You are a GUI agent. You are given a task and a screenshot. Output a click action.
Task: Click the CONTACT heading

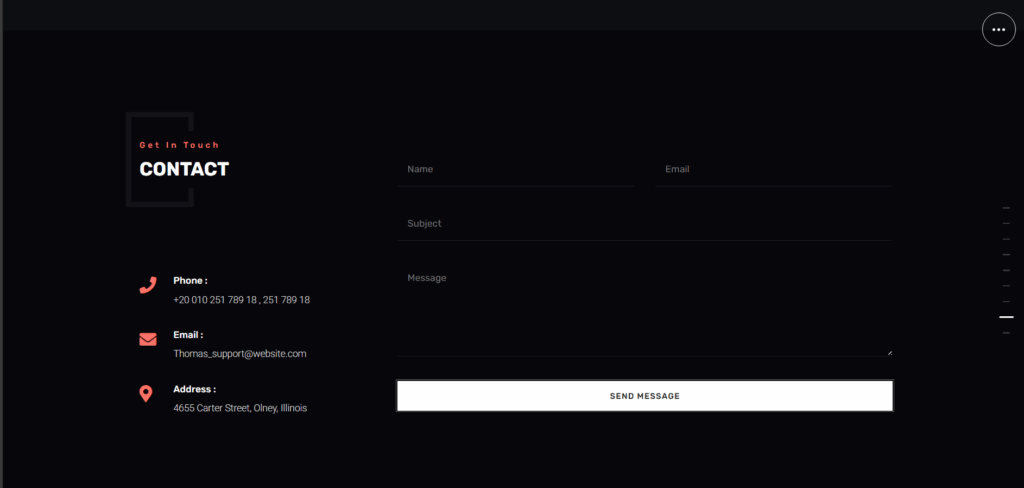point(184,170)
